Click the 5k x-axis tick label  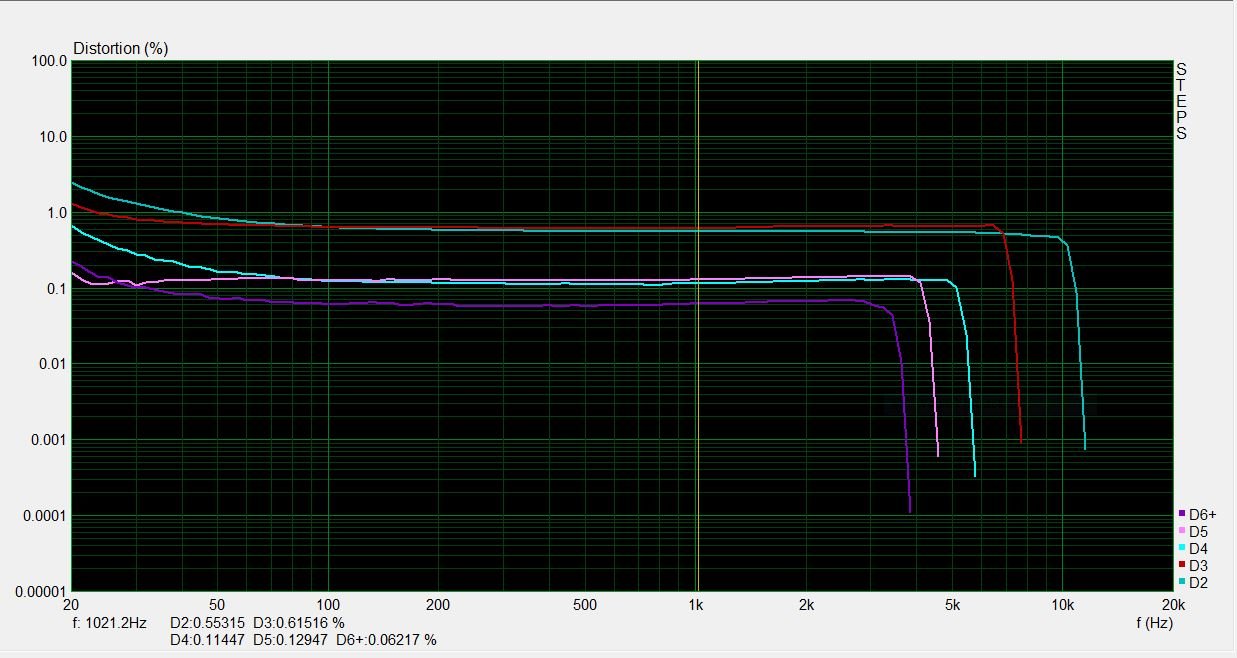952,605
